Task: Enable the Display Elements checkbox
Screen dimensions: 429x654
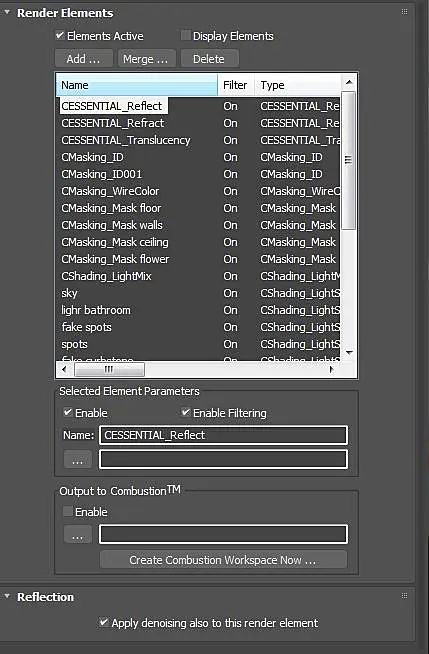Action: coord(186,35)
